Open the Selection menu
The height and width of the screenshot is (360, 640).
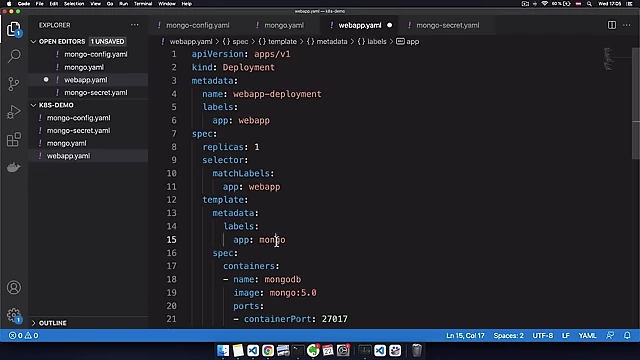[x=74, y=4]
